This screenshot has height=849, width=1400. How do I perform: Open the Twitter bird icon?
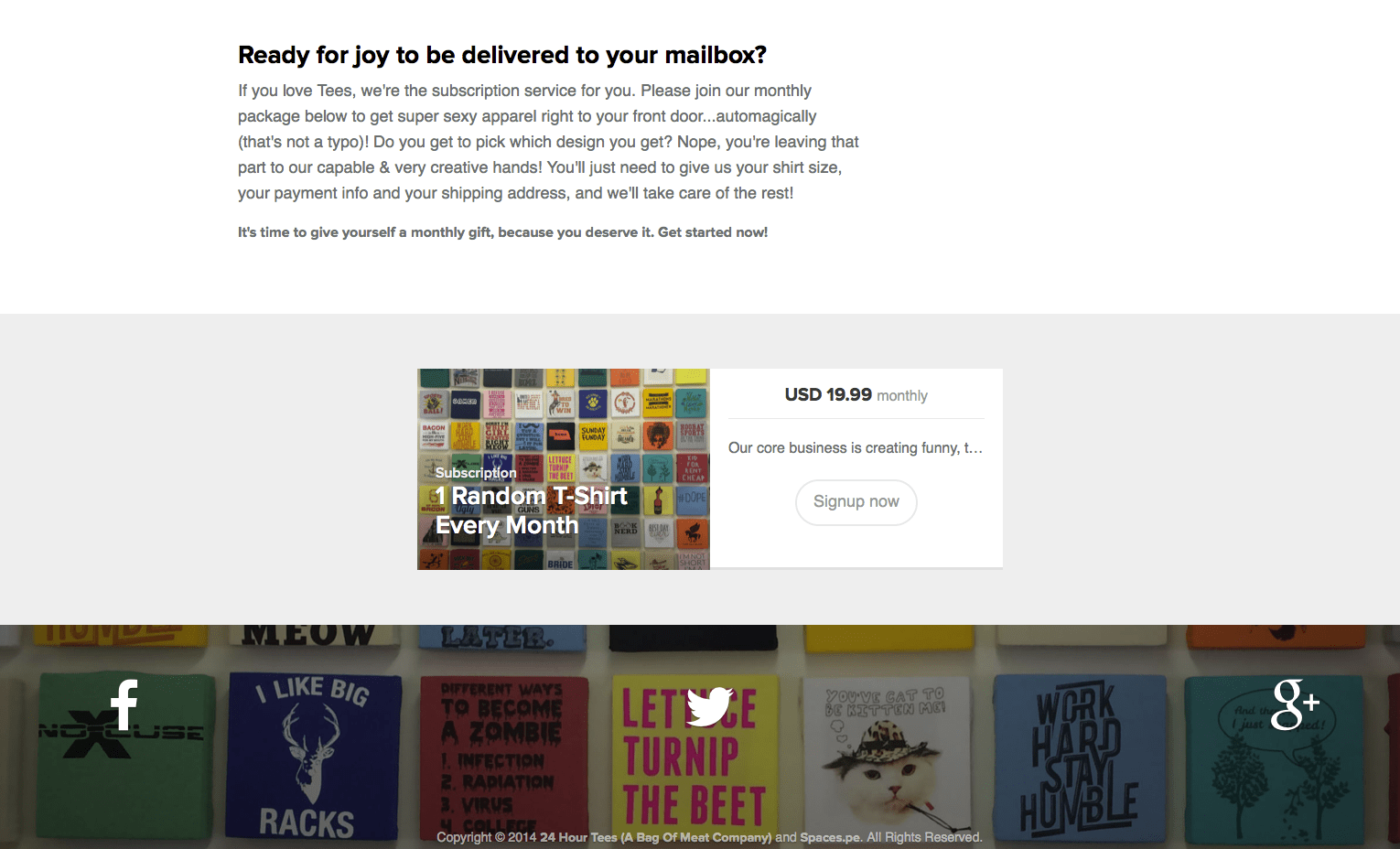pos(709,705)
